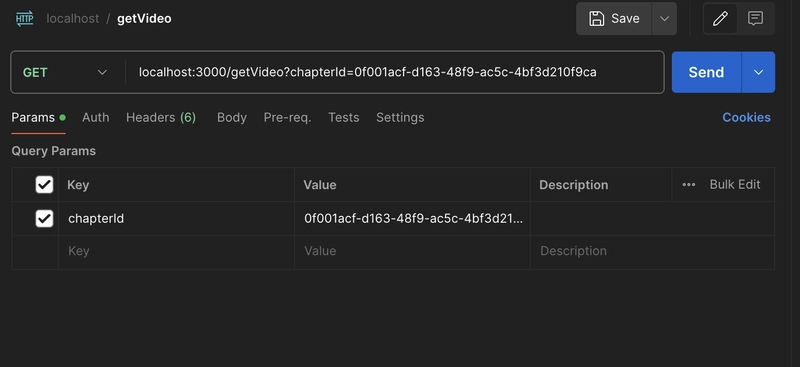Image resolution: width=800 pixels, height=367 pixels.
Task: Switch to Bulk Edit mode
Action: click(x=735, y=184)
